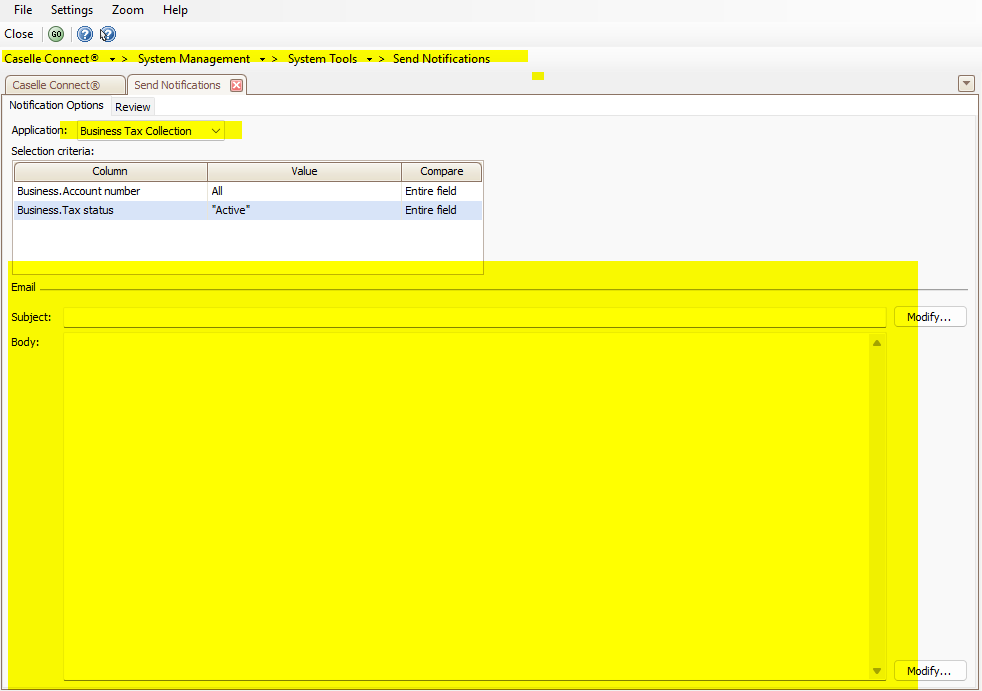Expand the System Tools breadcrumb arrow
The width and height of the screenshot is (982, 691).
coord(369,59)
